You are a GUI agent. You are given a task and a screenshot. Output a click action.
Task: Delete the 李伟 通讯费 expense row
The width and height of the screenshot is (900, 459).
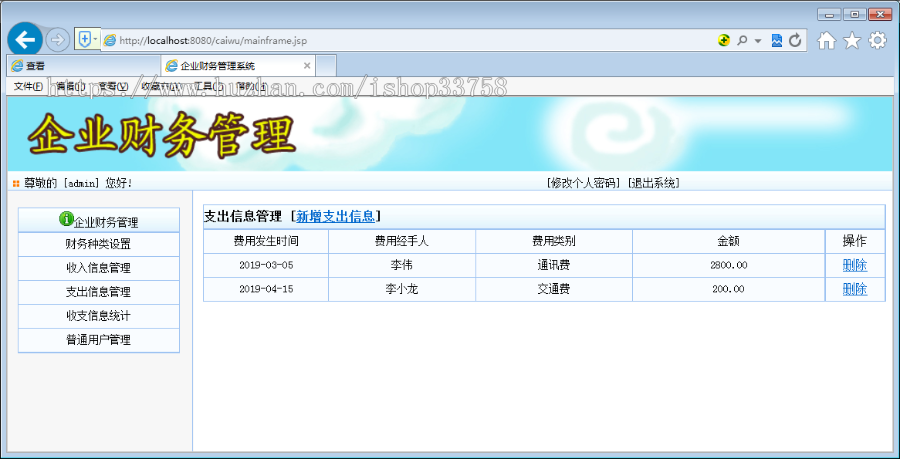click(x=855, y=266)
